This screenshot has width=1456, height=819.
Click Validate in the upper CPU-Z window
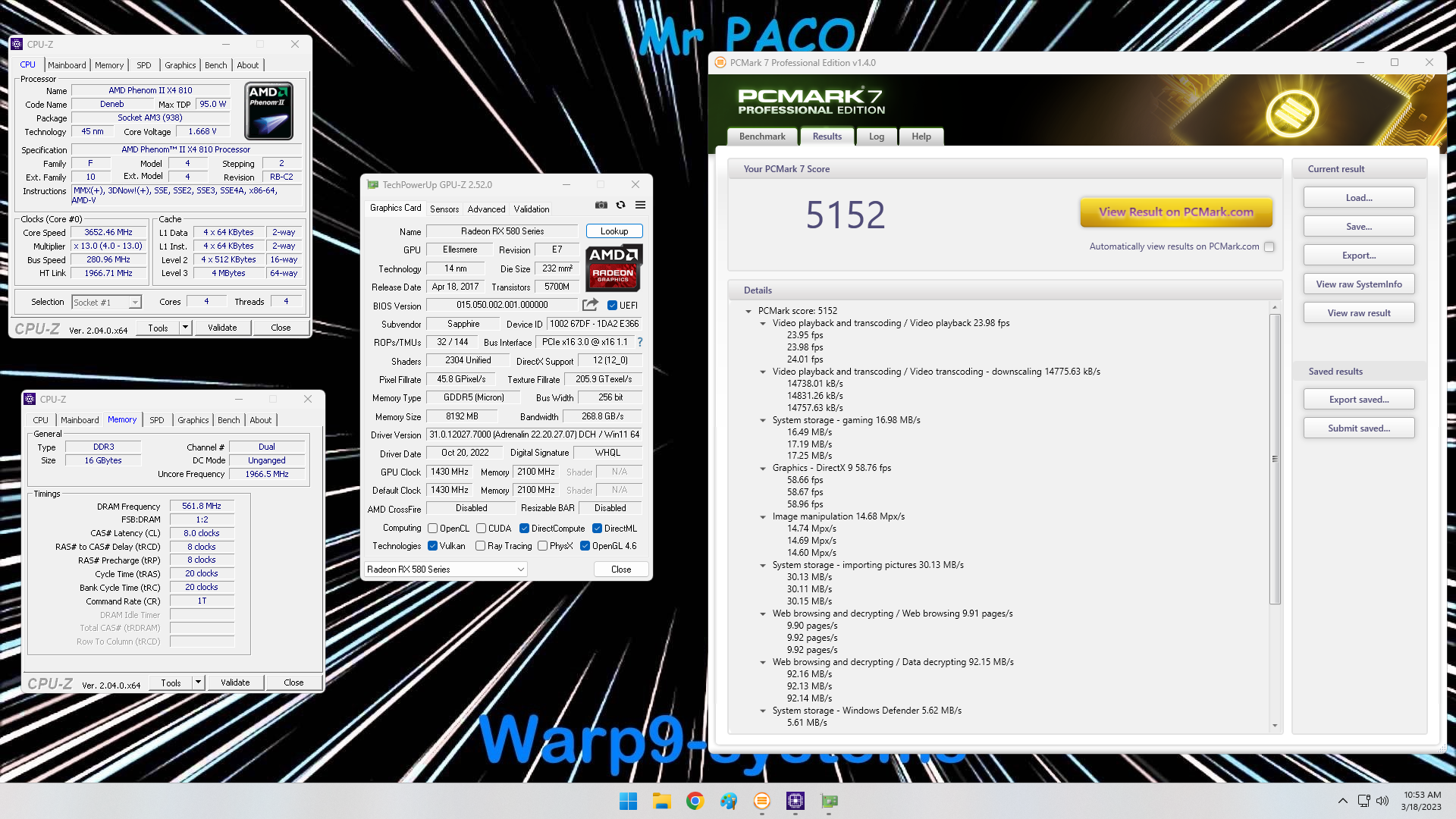click(x=222, y=328)
